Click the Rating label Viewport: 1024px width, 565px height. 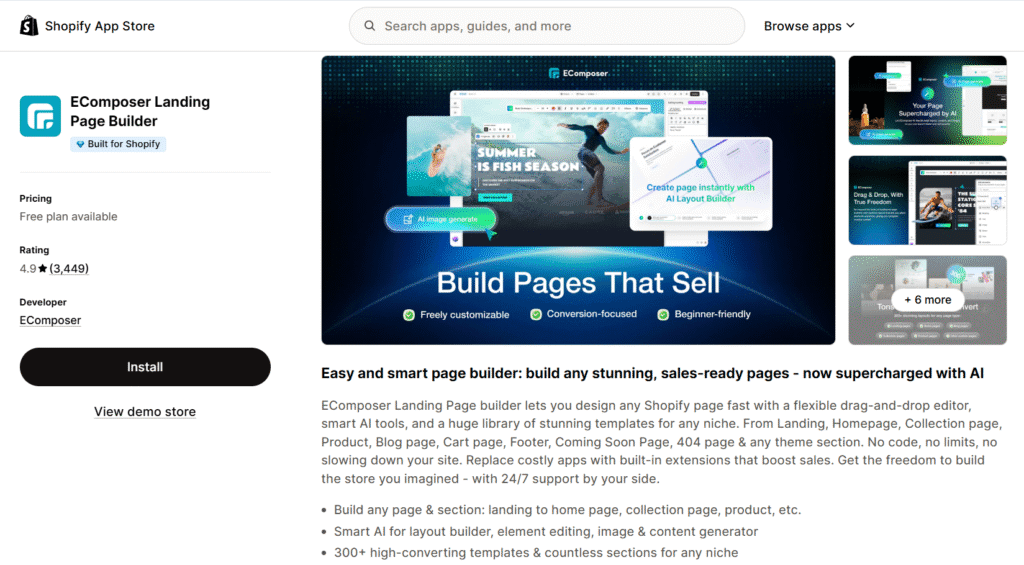(34, 250)
